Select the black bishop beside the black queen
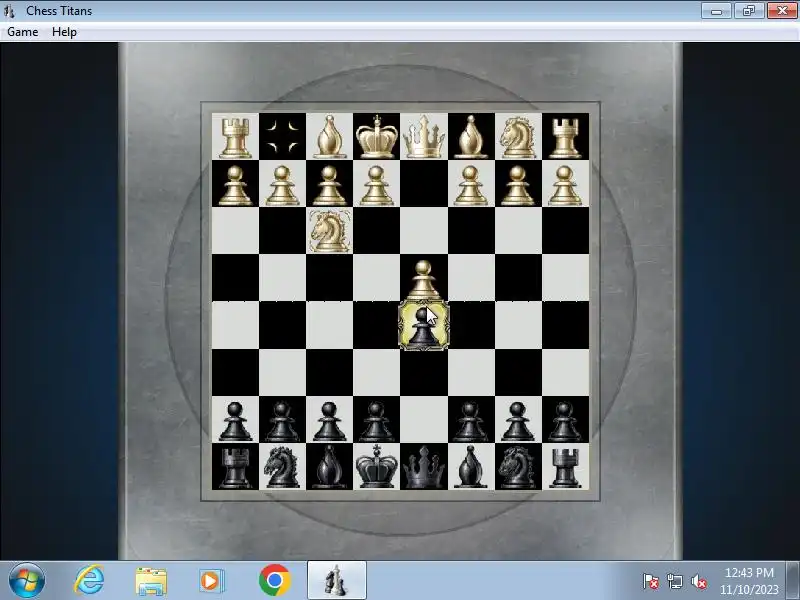Viewport: 800px width, 600px height. pyautogui.click(x=470, y=466)
